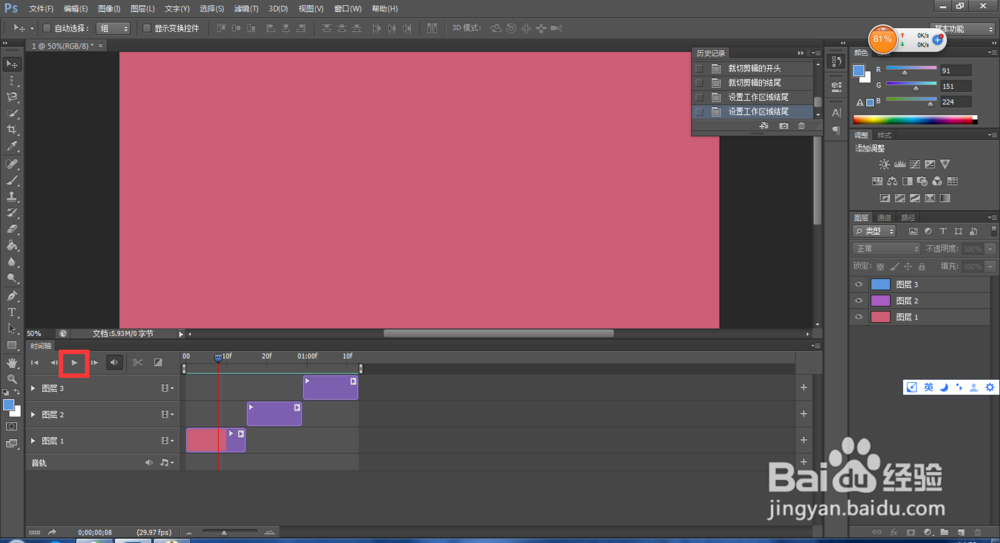
Task: Step to previous frame in timeline
Action: (54, 362)
